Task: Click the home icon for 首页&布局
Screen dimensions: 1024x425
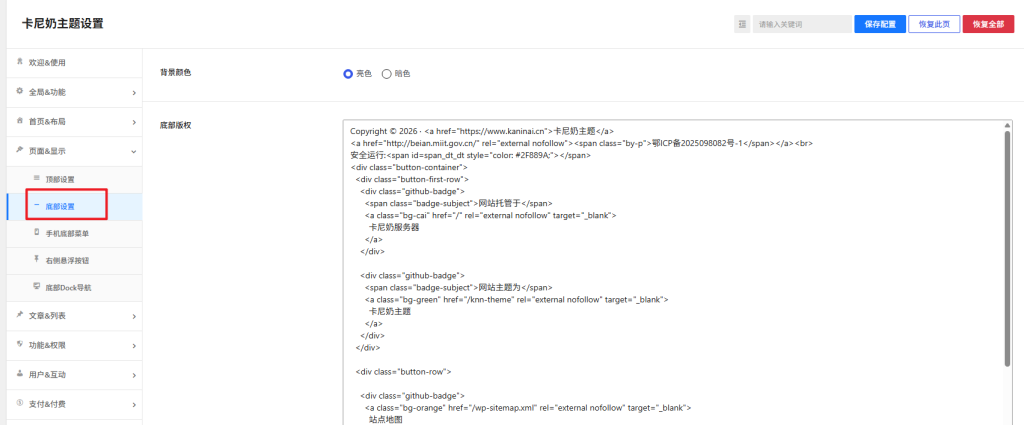Action: [x=20, y=121]
